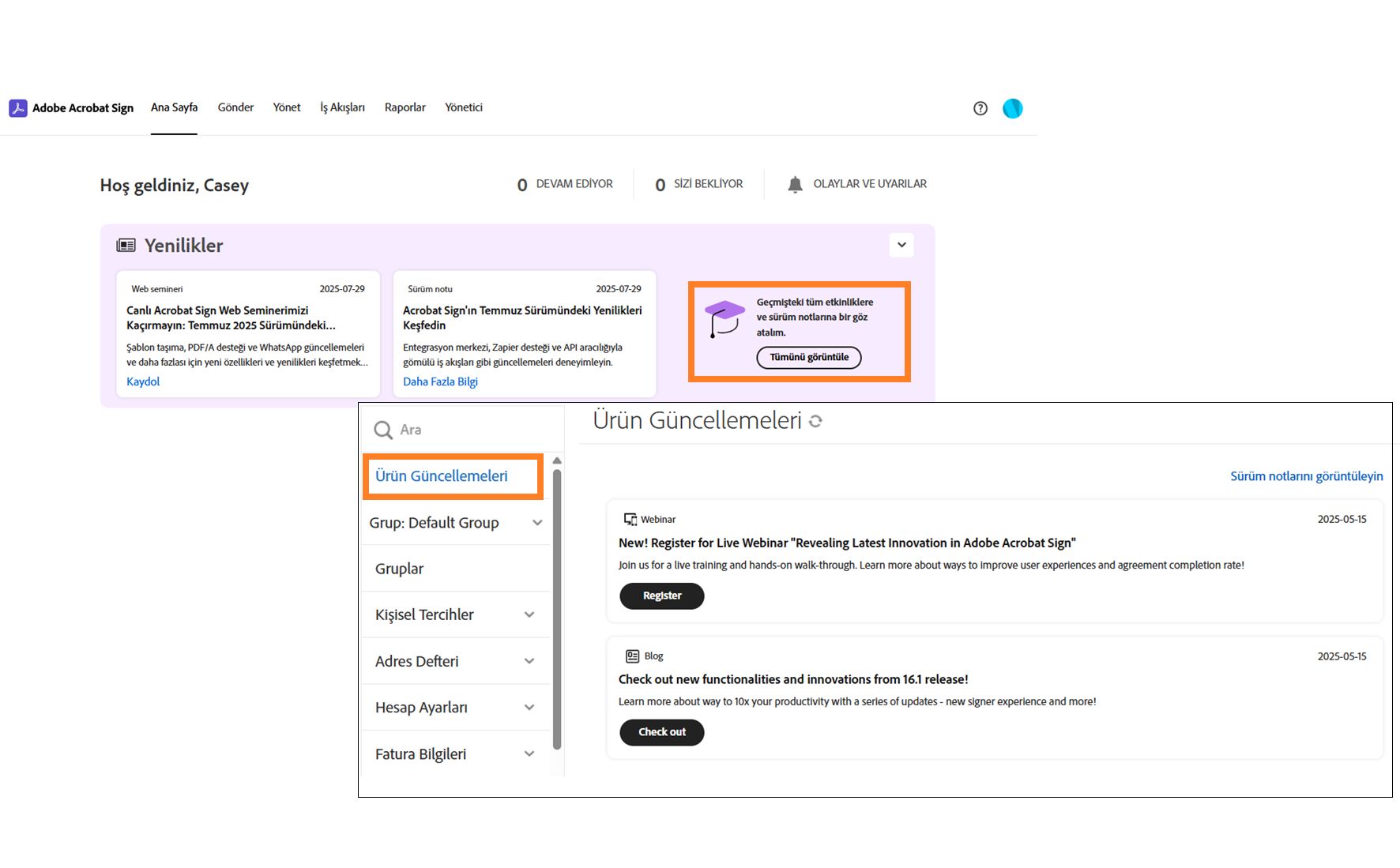Refresh Ürün Güncellemeleri with the reload icon
This screenshot has height=868, width=1400.
(x=815, y=422)
